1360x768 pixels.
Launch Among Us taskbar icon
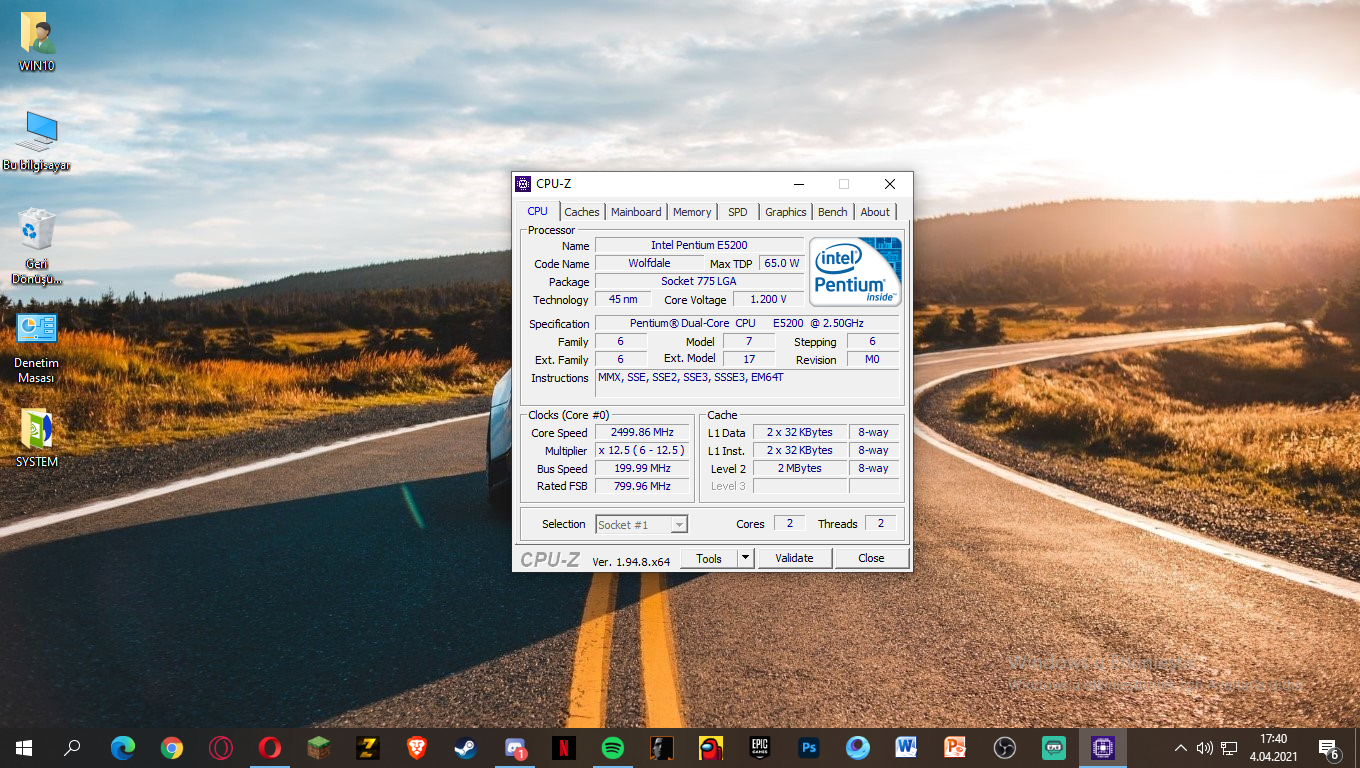pos(711,748)
